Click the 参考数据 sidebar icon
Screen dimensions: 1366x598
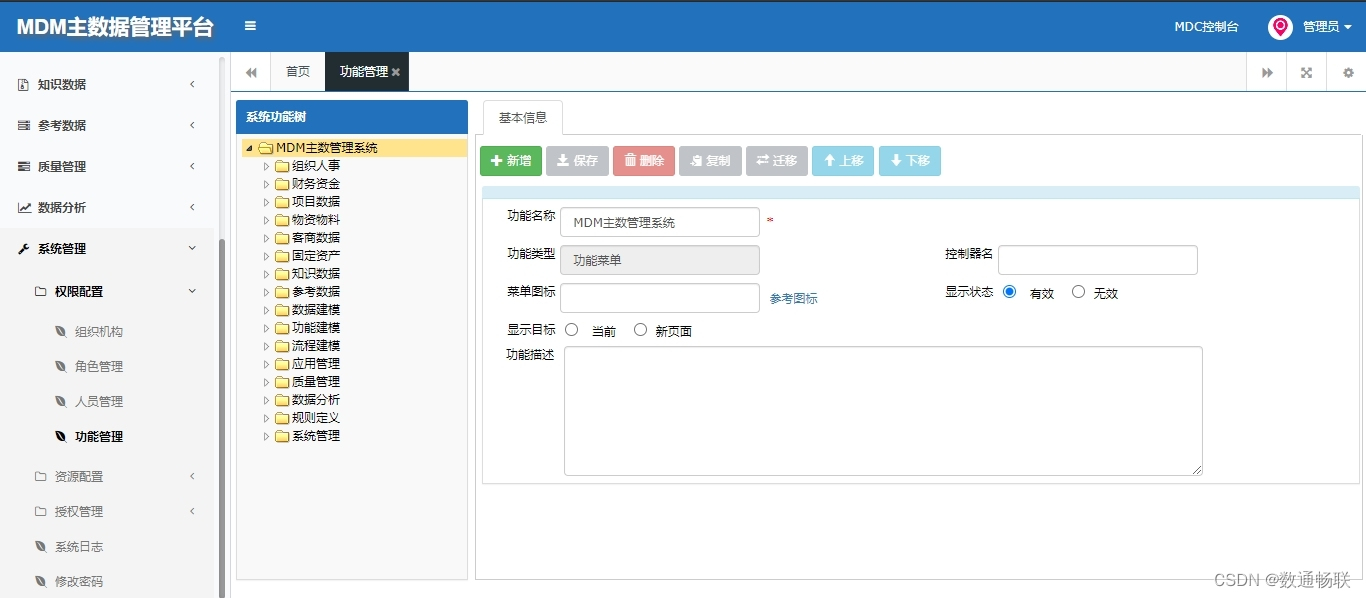point(23,126)
